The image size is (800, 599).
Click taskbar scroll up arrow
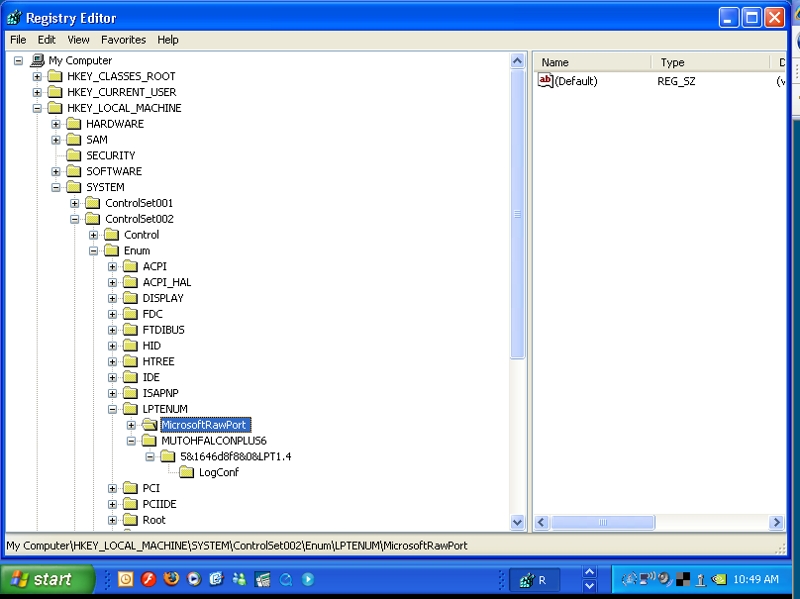(x=590, y=572)
